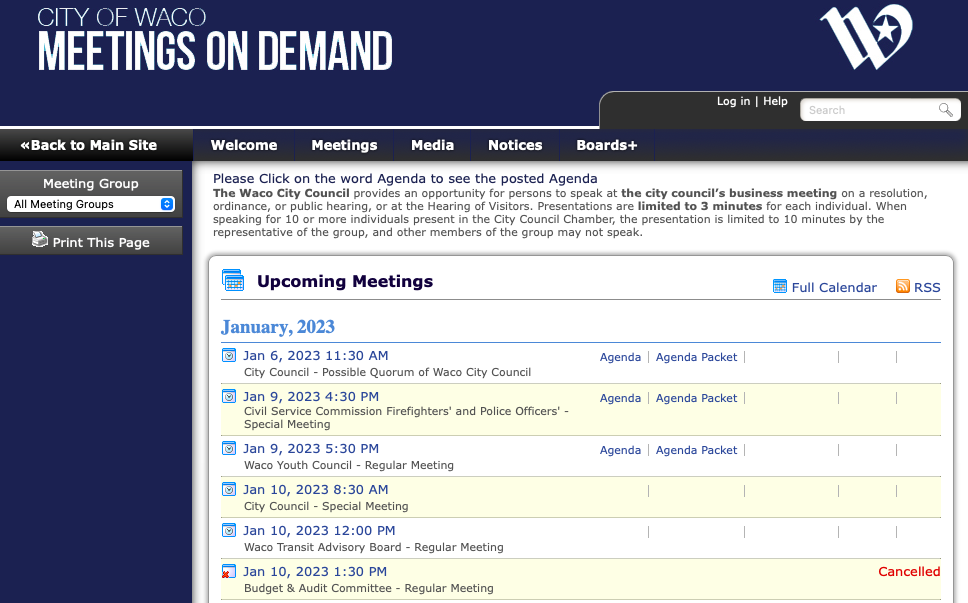
Task: Click 'Waco Youth Council - Regular Meeting' text
Action: point(349,465)
